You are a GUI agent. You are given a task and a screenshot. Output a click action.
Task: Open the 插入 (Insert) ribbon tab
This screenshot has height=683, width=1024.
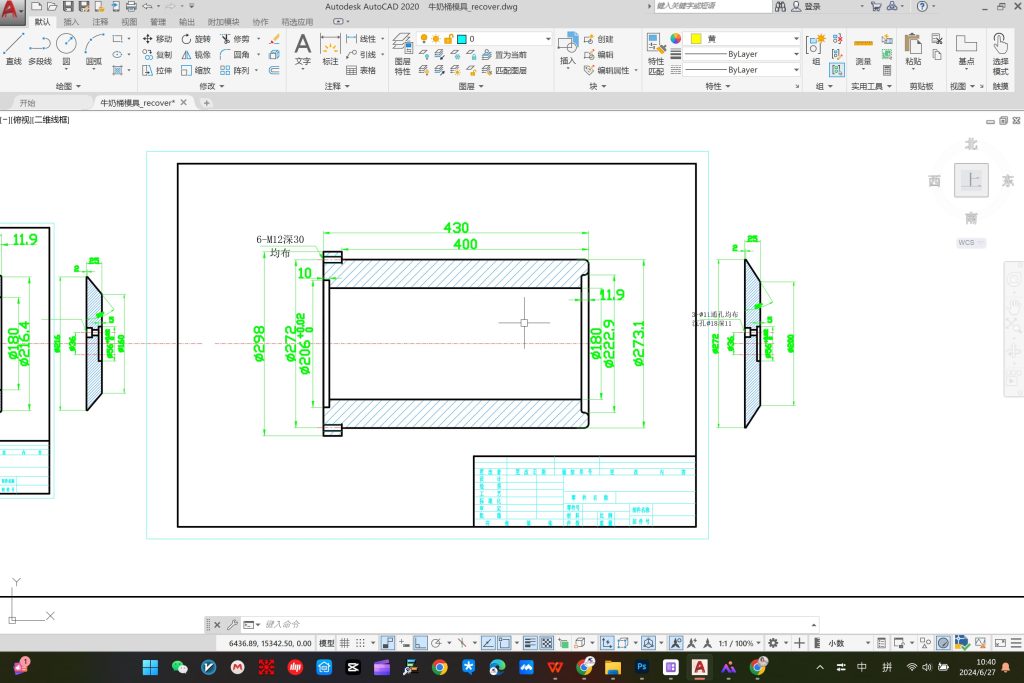click(71, 22)
